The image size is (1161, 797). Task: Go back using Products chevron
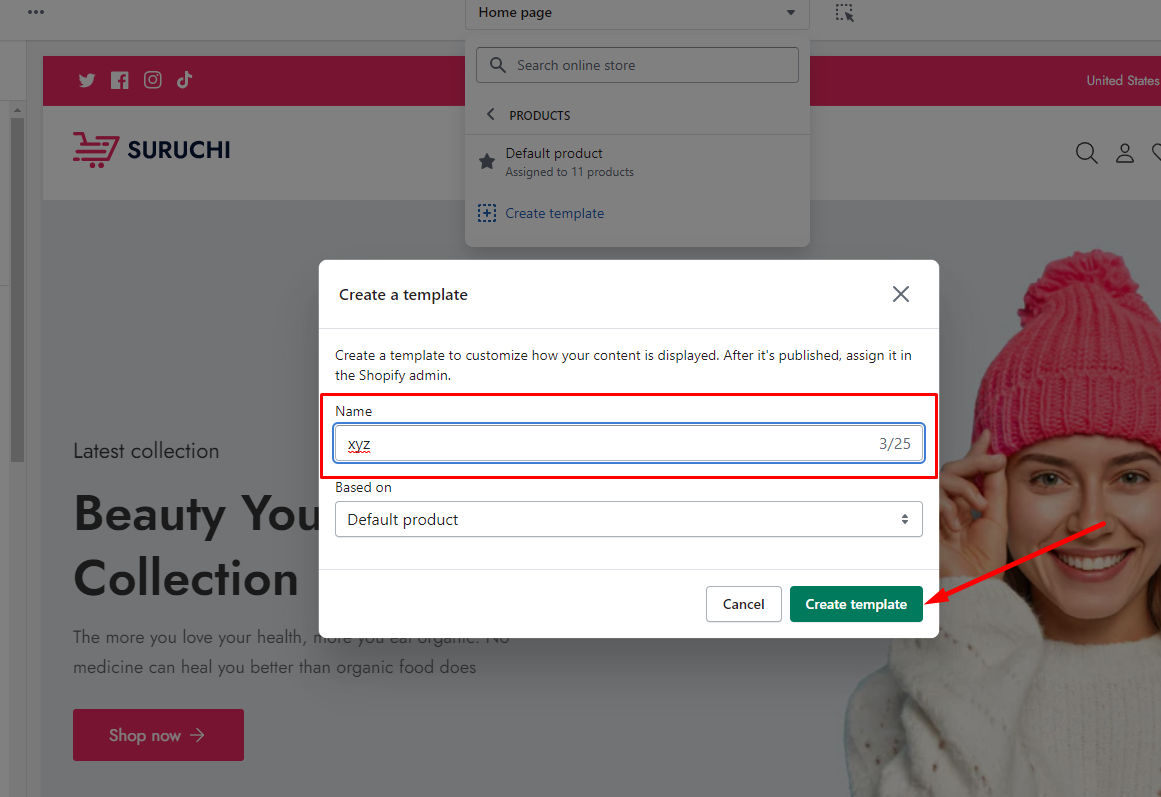coord(490,114)
